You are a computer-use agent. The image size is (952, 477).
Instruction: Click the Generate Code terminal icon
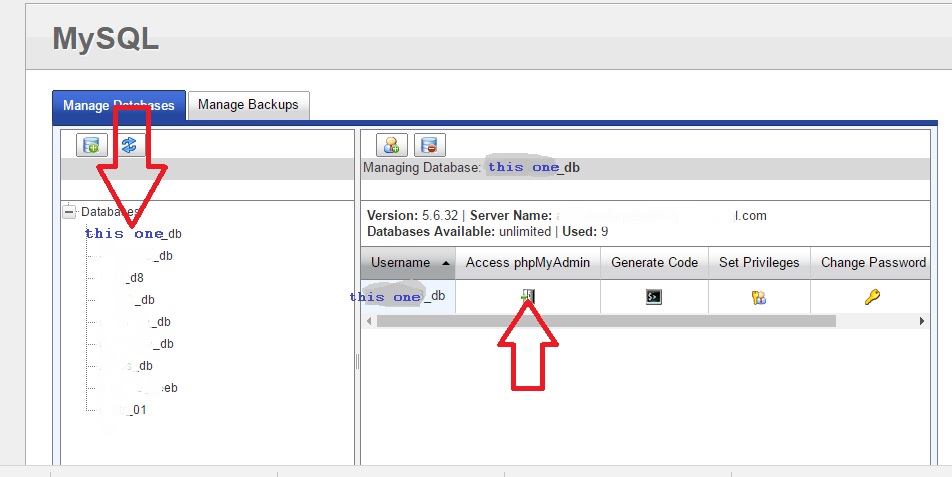coord(654,297)
